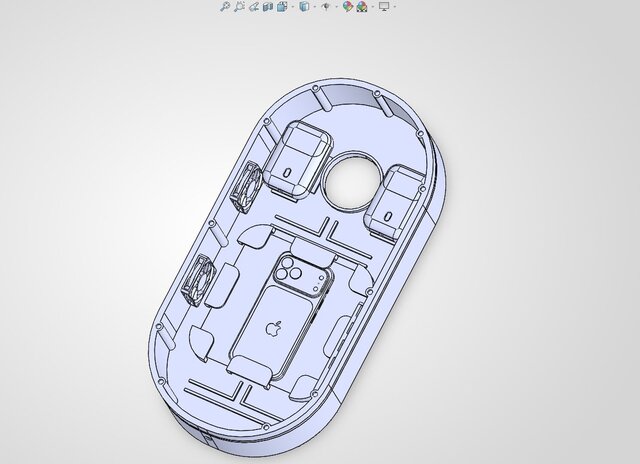The image size is (640, 464).
Task: Expand the Hide/Show Items dropdown arrow
Action: [336, 7]
